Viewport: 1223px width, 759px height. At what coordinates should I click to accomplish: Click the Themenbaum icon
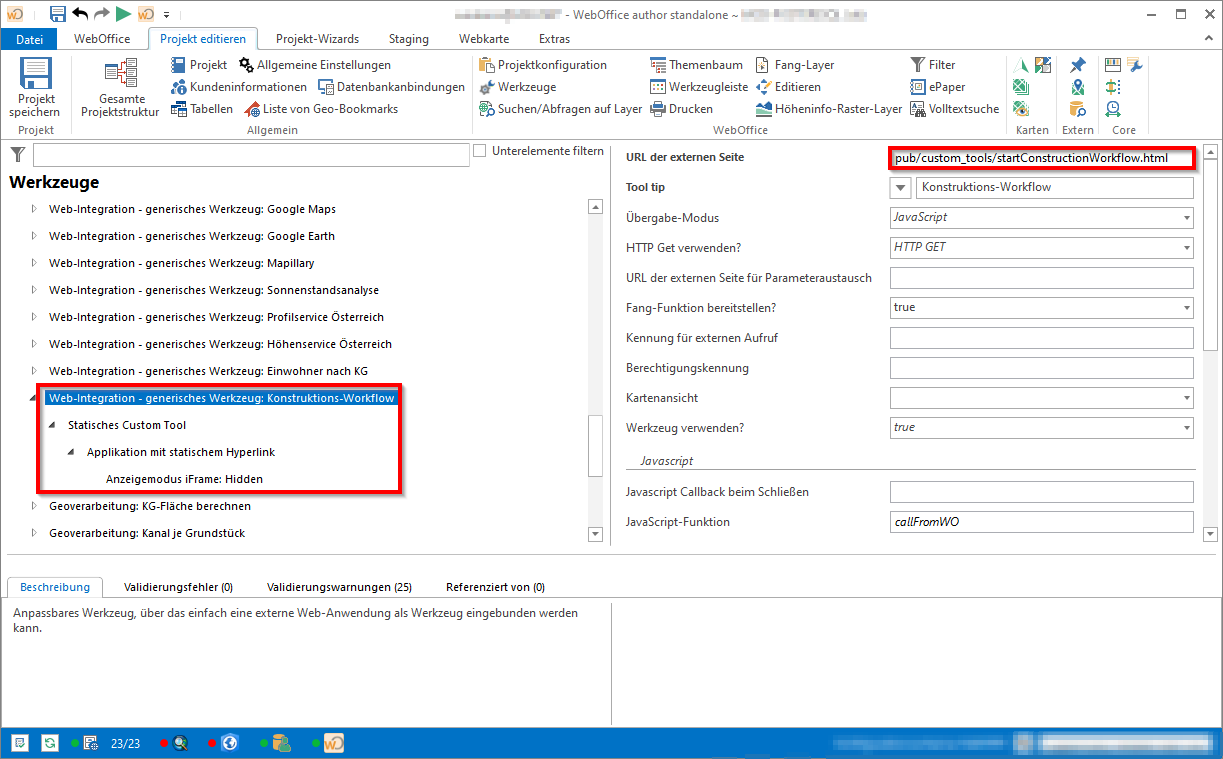coord(658,64)
